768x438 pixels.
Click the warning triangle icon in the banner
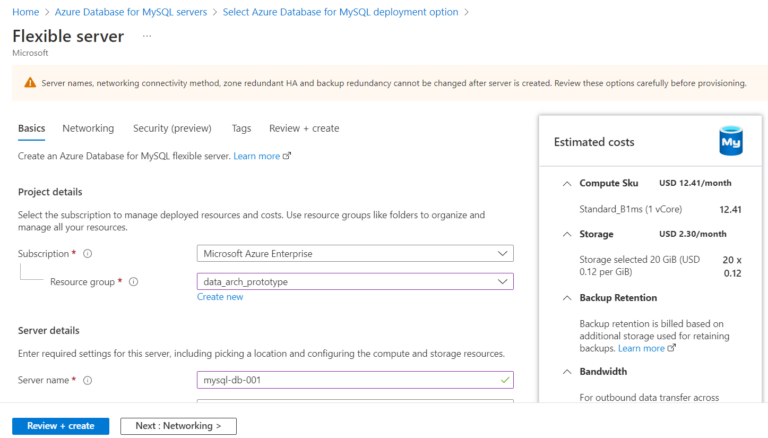pos(30,82)
